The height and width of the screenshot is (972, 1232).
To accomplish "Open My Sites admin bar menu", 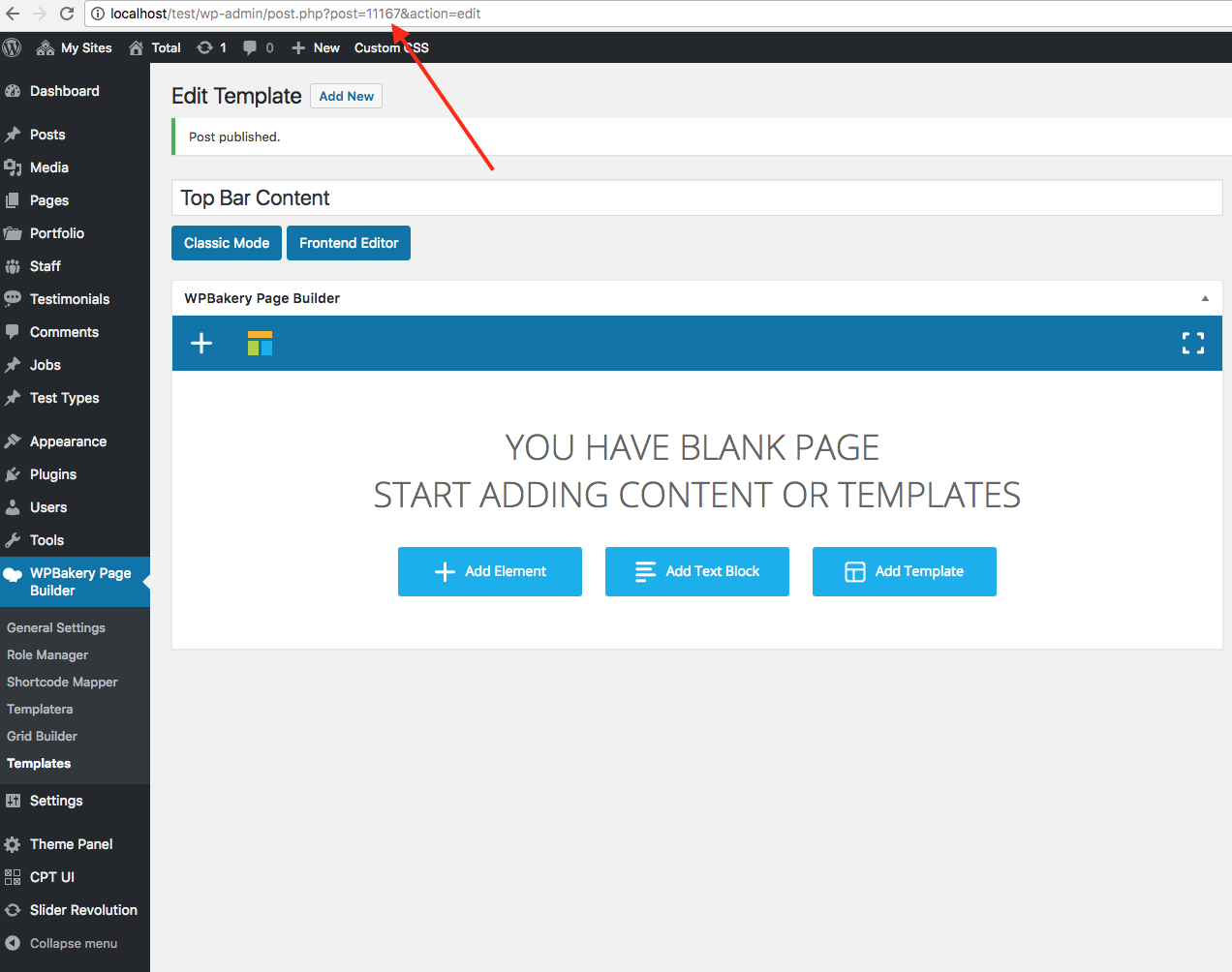I will [74, 47].
